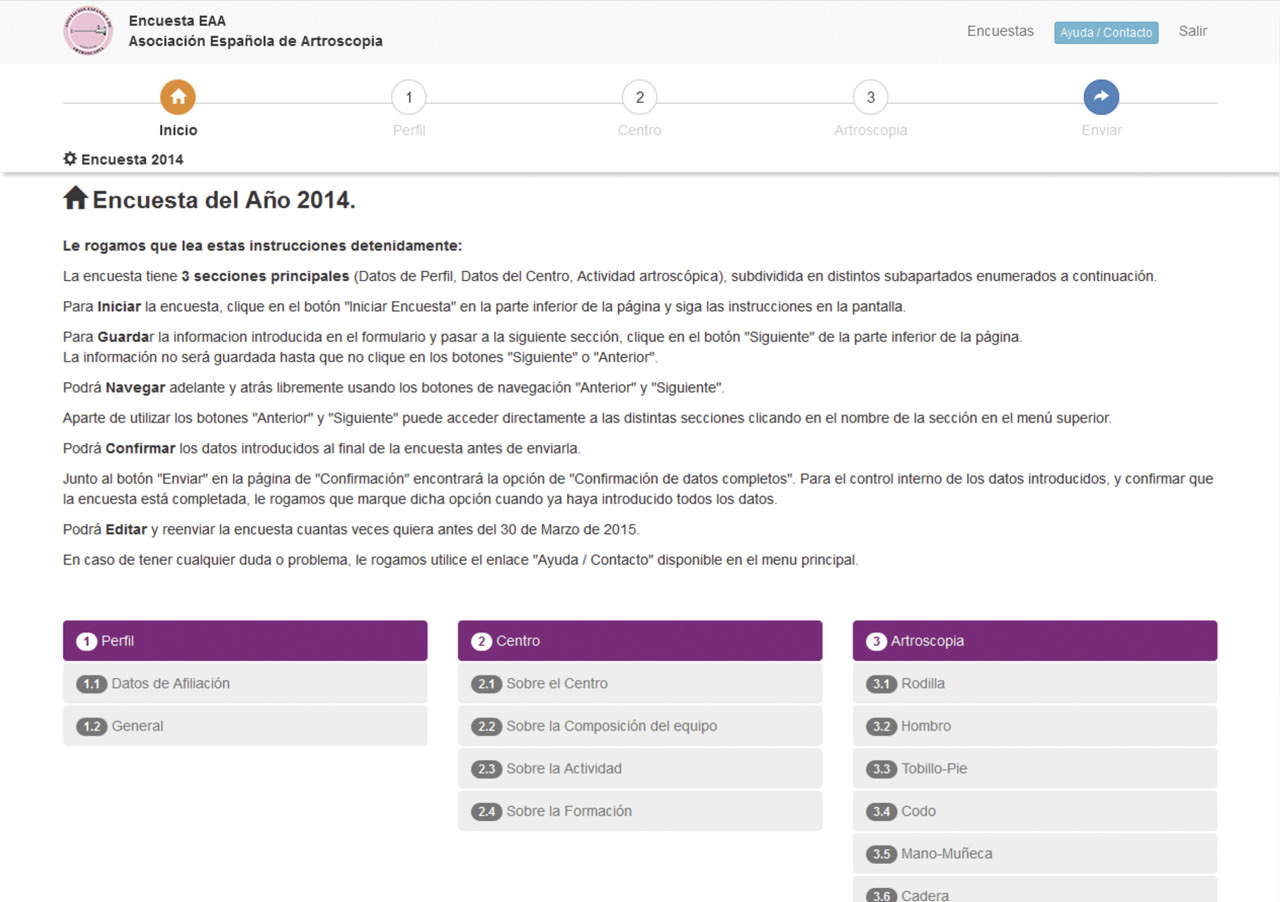Screen dimensions: 1280x902
Task: Select step 3 Artroscopia circle
Action: point(870,97)
